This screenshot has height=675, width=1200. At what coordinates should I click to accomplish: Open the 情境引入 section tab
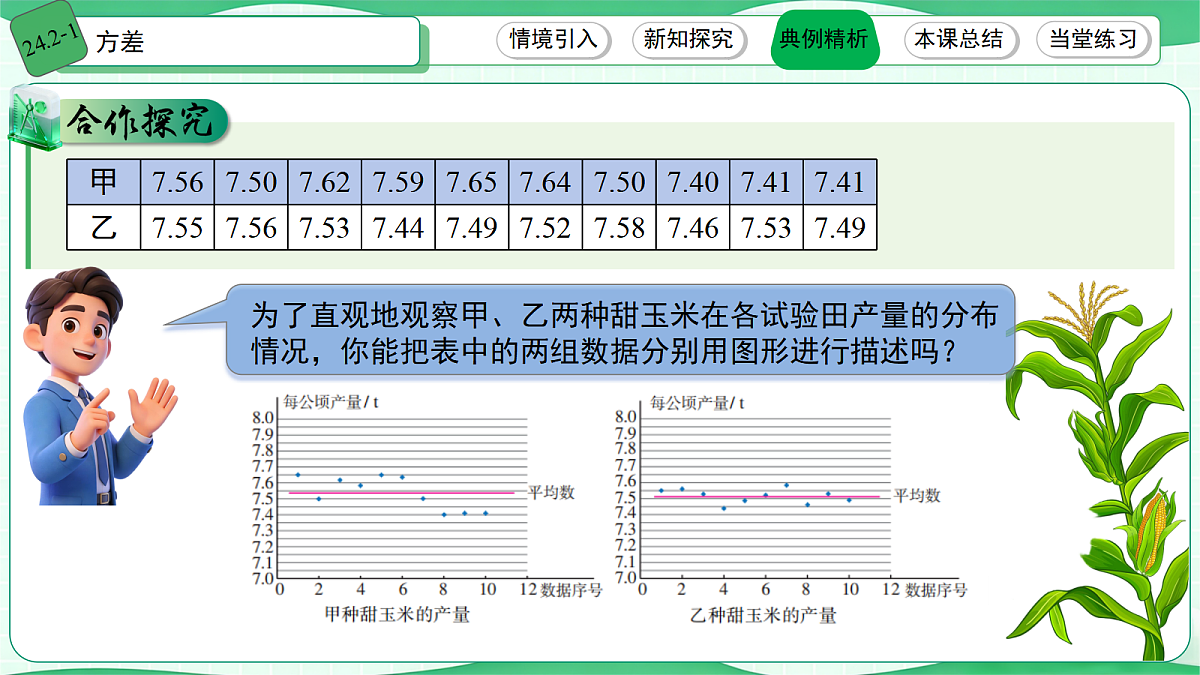(553, 40)
